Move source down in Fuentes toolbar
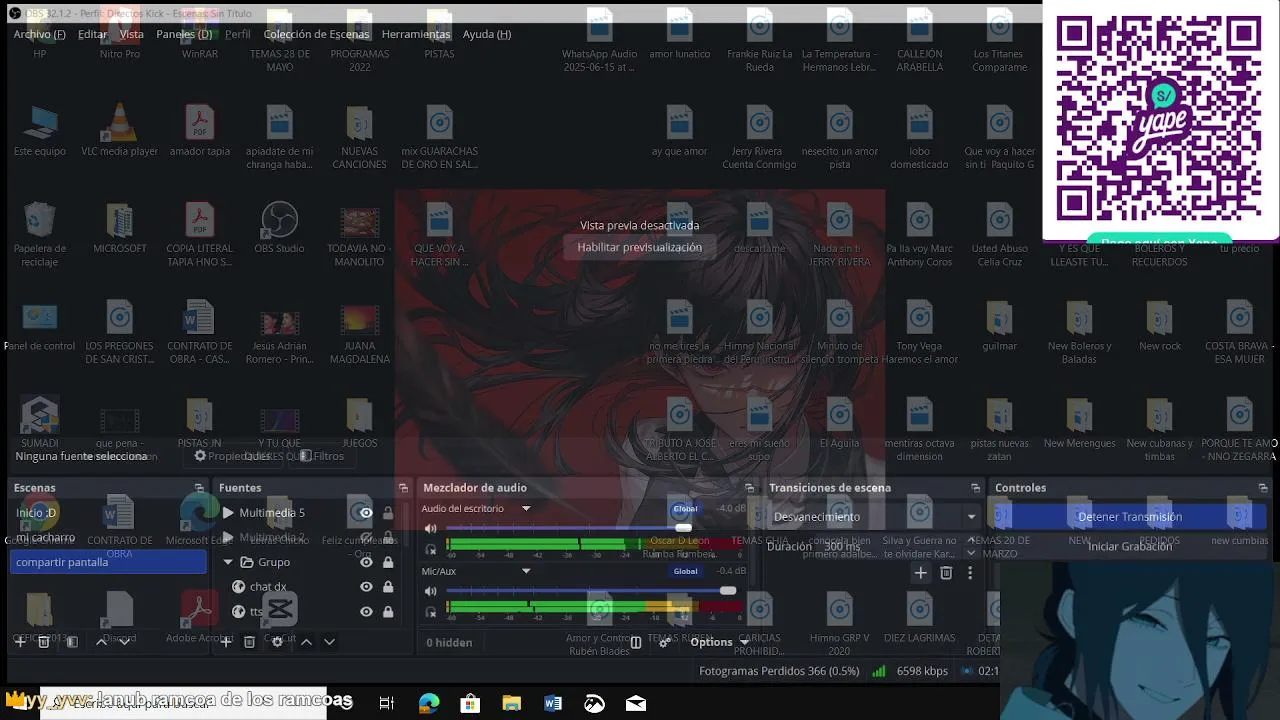This screenshot has width=1280, height=720. tap(329, 642)
